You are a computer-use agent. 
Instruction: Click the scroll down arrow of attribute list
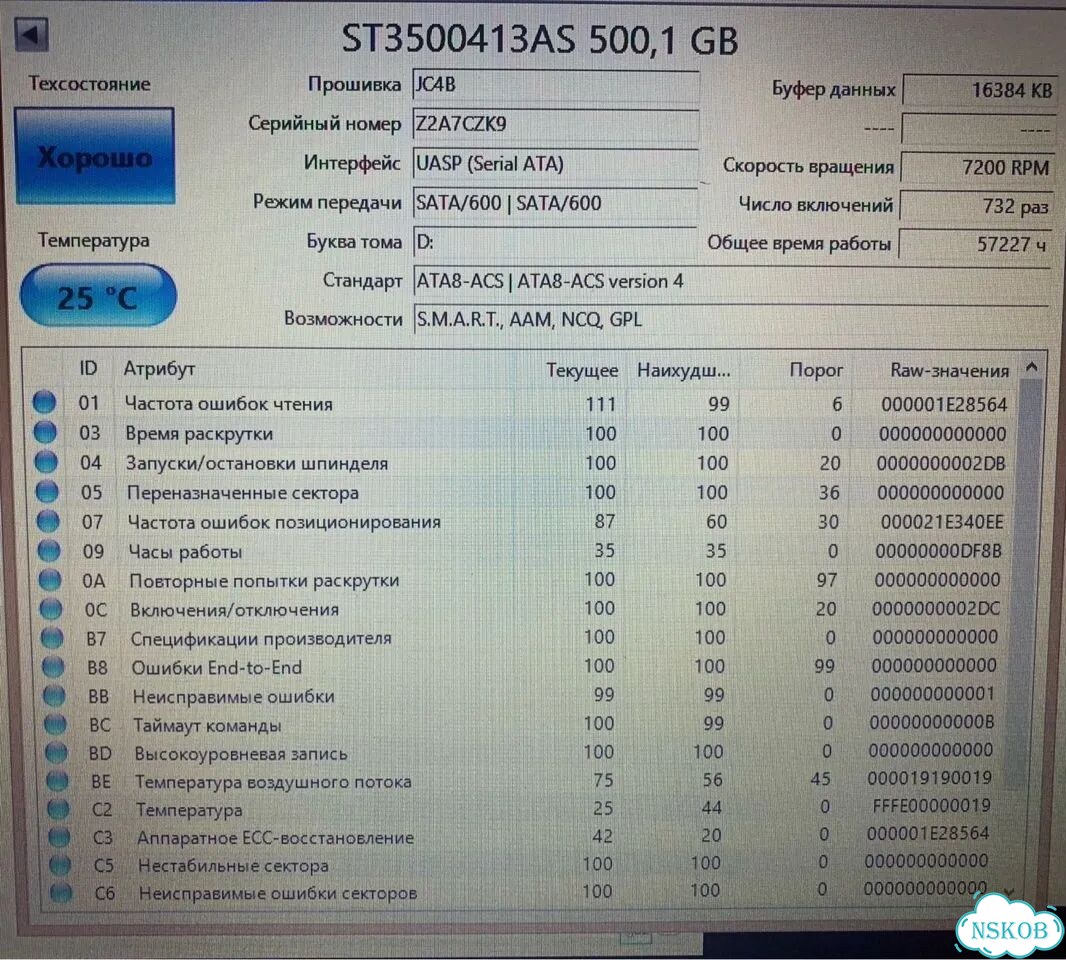tap(1009, 891)
